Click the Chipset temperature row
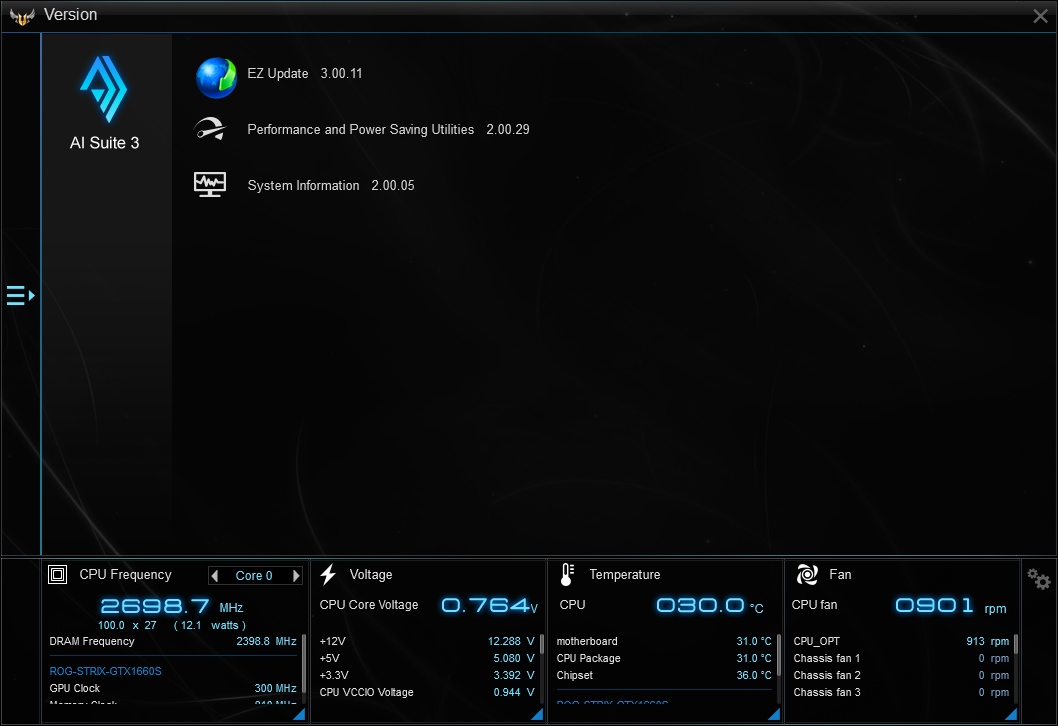 (x=664, y=675)
